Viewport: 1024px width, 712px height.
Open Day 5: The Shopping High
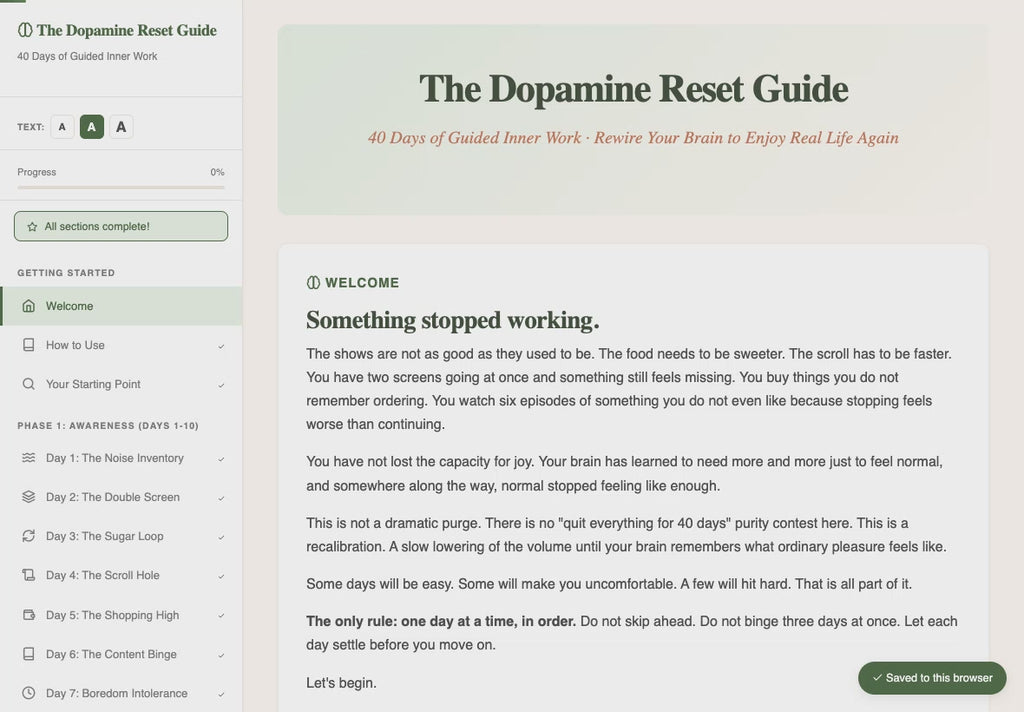(x=121, y=615)
